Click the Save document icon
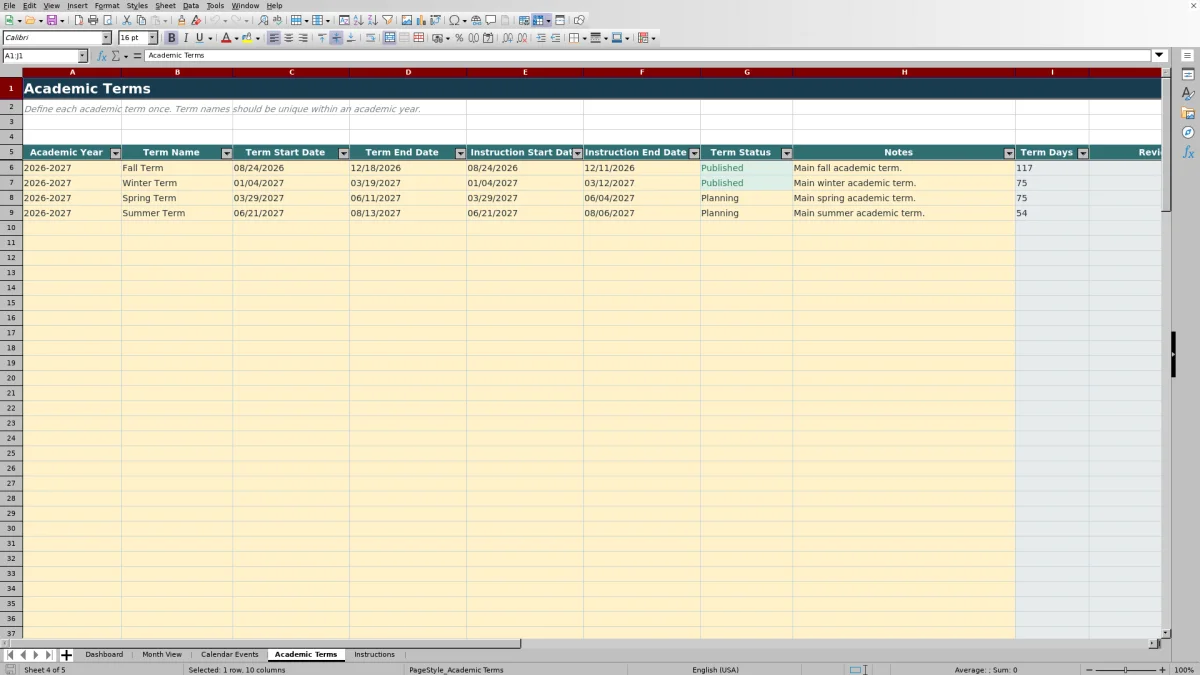1200x675 pixels. (x=50, y=20)
